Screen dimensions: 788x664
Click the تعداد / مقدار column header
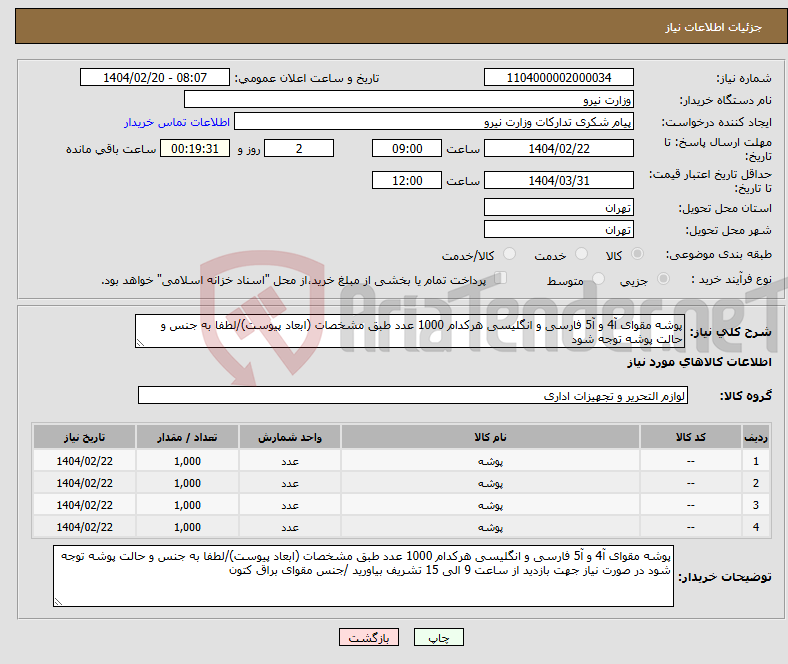point(187,437)
